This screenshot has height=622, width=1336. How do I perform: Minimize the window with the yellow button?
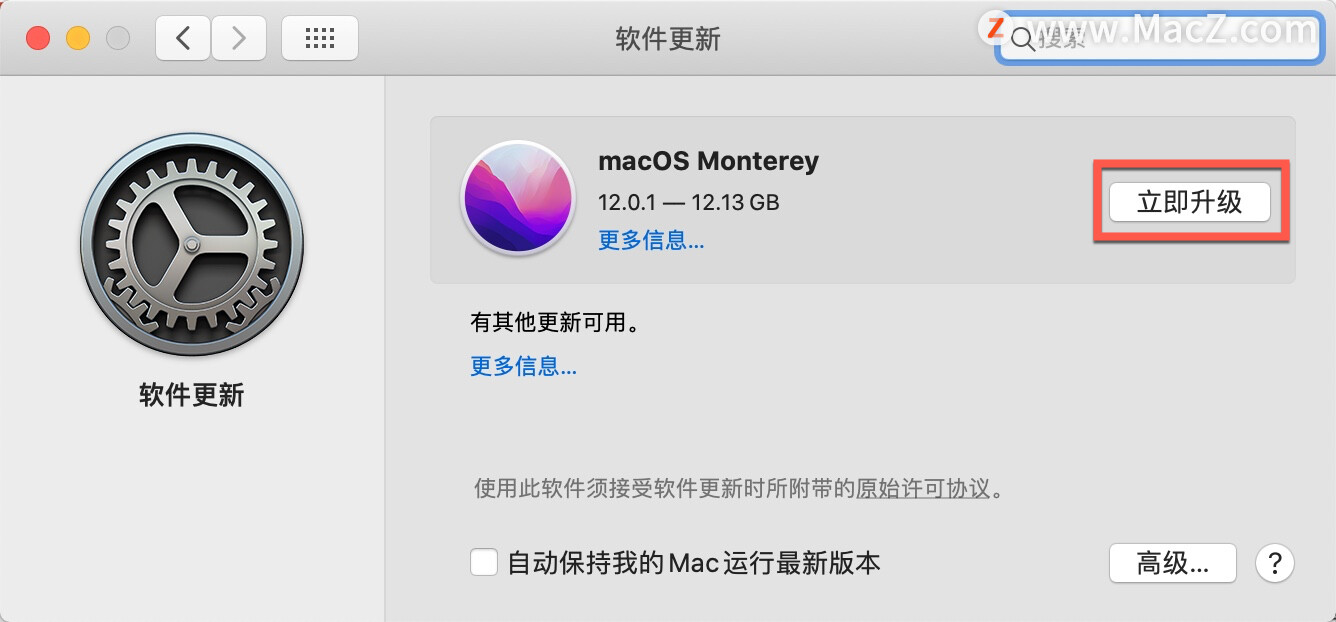click(78, 39)
